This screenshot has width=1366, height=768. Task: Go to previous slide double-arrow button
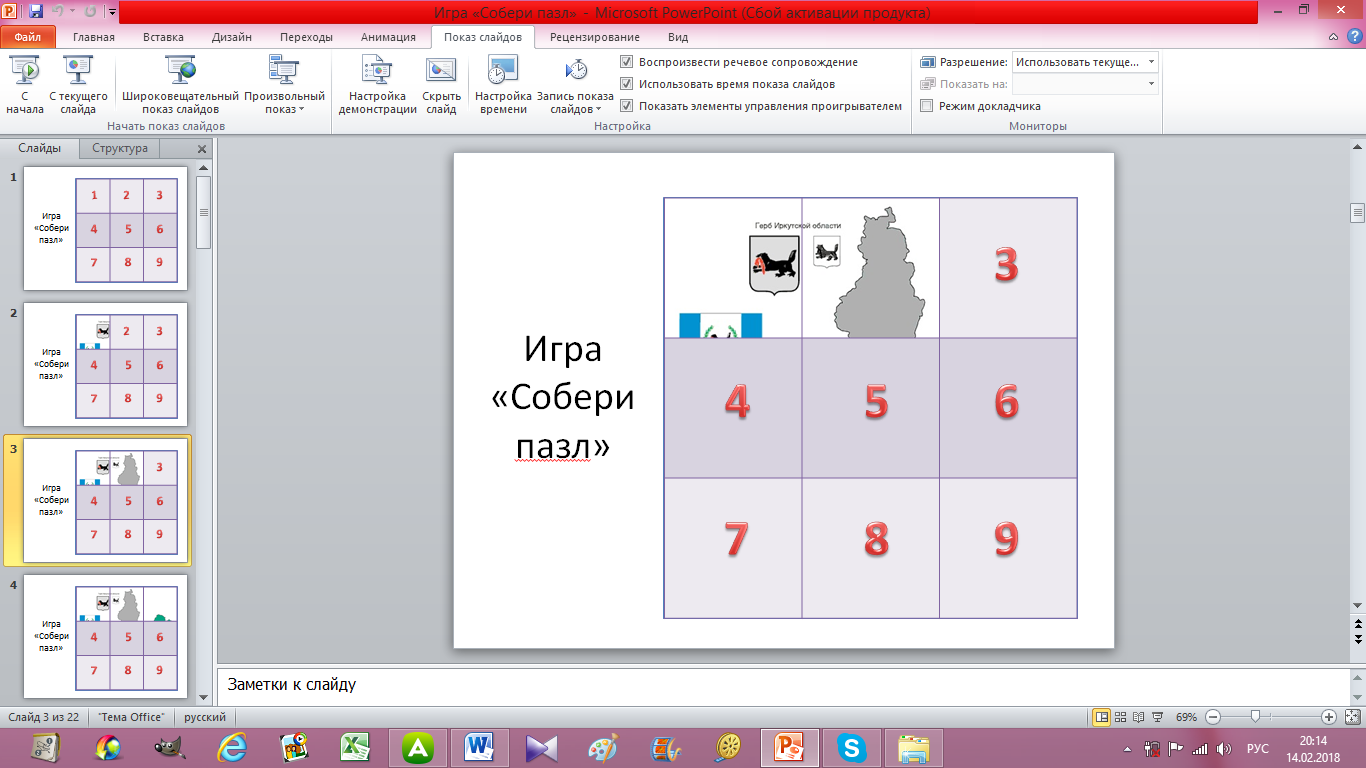coord(1357,622)
